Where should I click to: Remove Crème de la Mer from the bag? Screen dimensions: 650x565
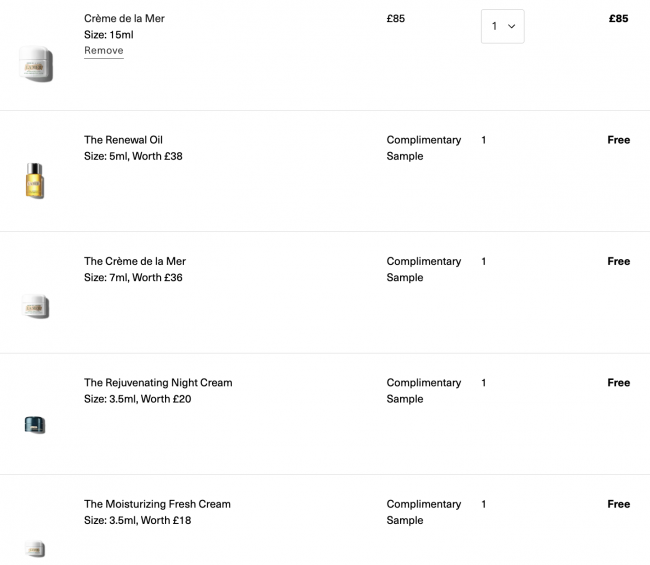pos(104,51)
